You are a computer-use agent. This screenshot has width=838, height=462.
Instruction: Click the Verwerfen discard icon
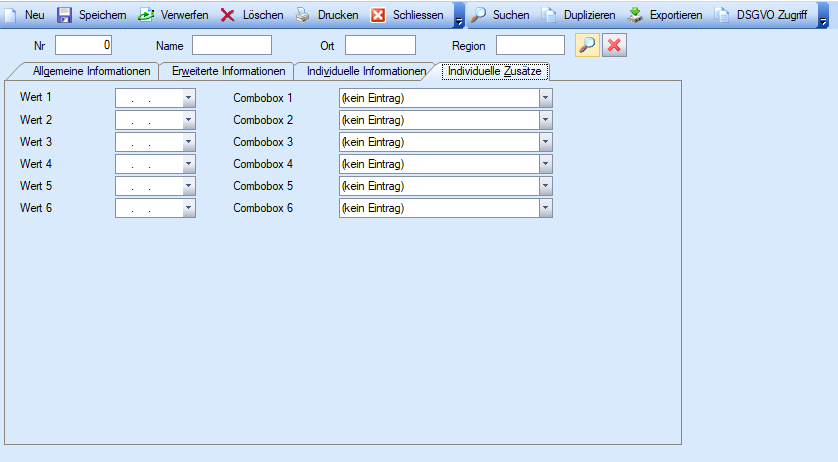tap(146, 15)
